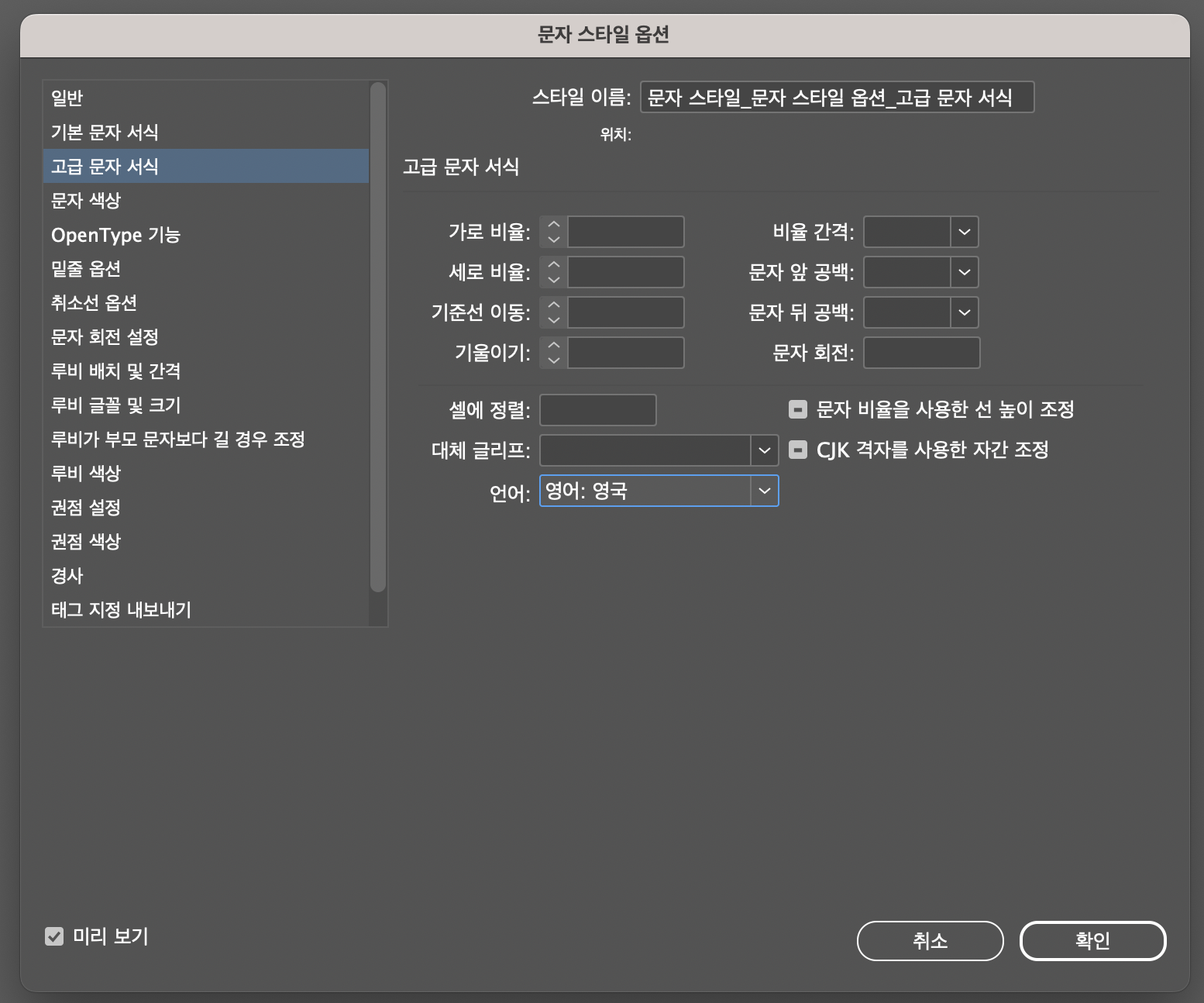Switch to OpenType 기능 category
This screenshot has height=1003, width=1204.
click(x=115, y=235)
